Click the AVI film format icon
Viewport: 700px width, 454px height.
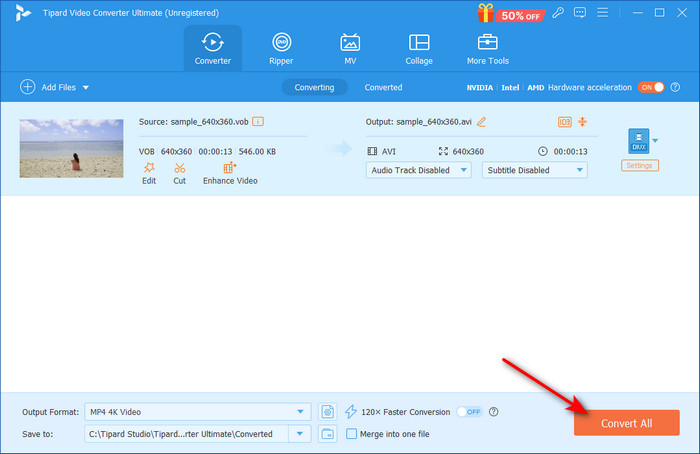point(372,151)
